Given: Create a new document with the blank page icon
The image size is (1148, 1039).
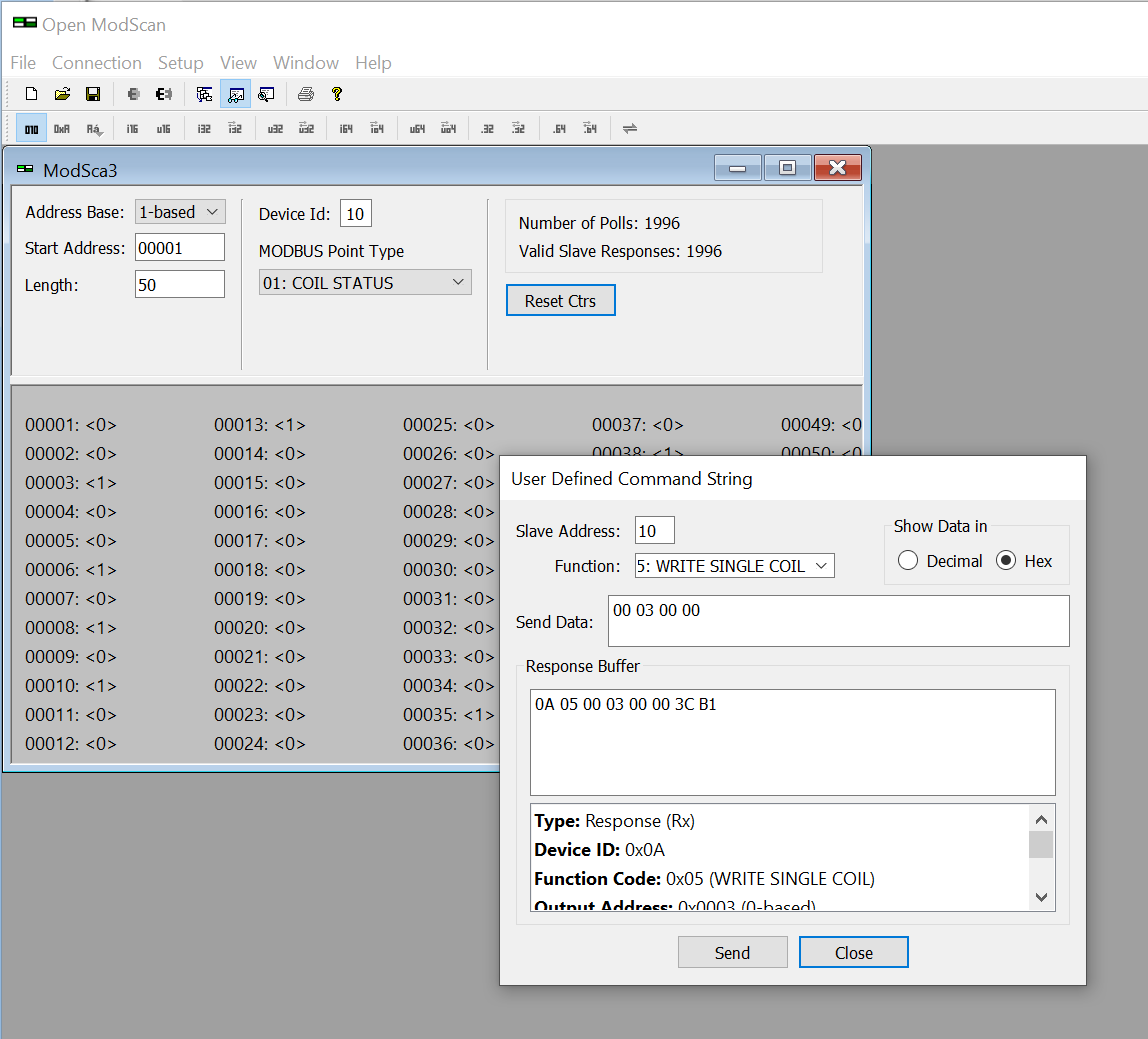Looking at the screenshot, I should pos(31,94).
